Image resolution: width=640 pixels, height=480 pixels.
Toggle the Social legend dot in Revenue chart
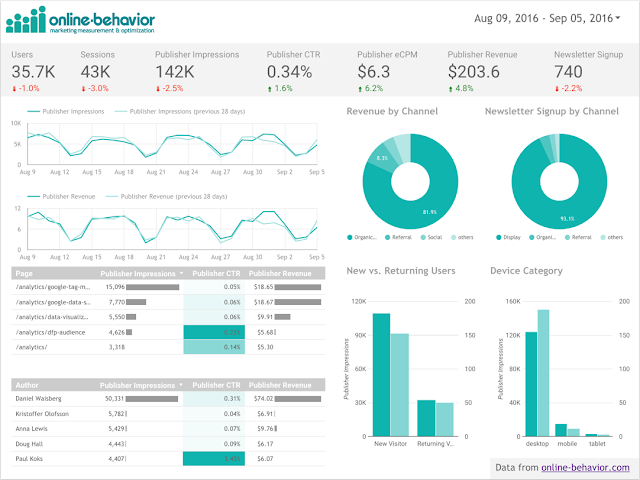tap(423, 238)
